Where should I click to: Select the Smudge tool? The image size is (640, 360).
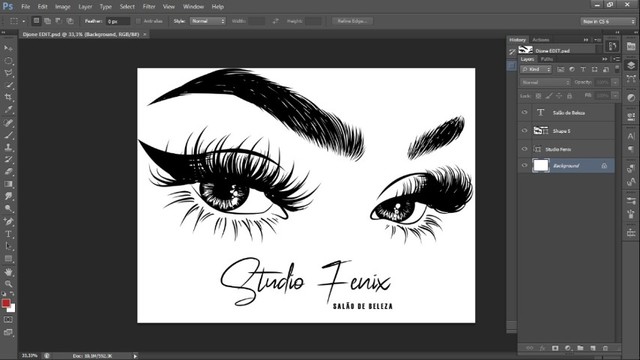coord(8,196)
